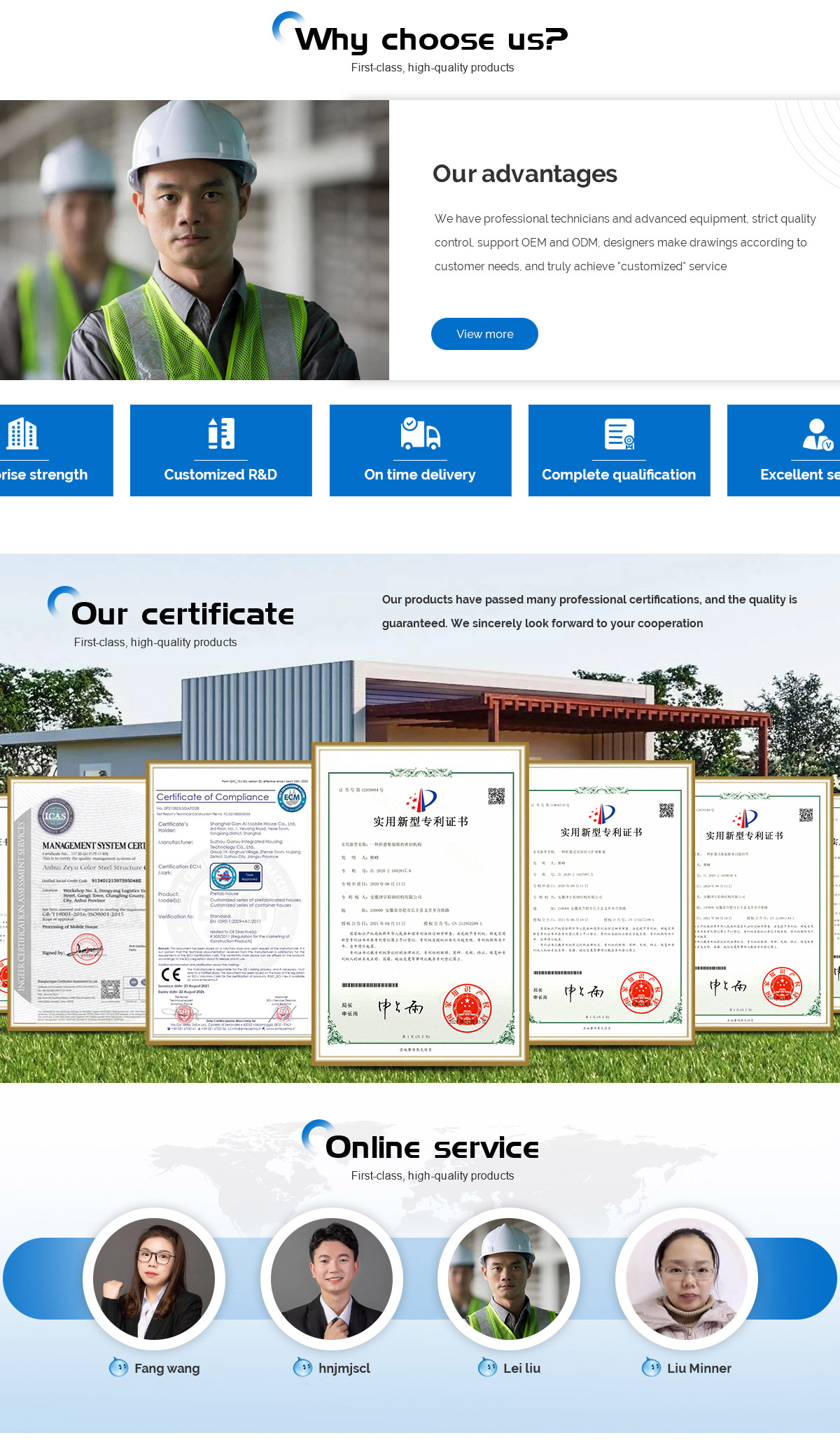Click the engineer in hard hat photo
The height and width of the screenshot is (1447, 840).
195,240
